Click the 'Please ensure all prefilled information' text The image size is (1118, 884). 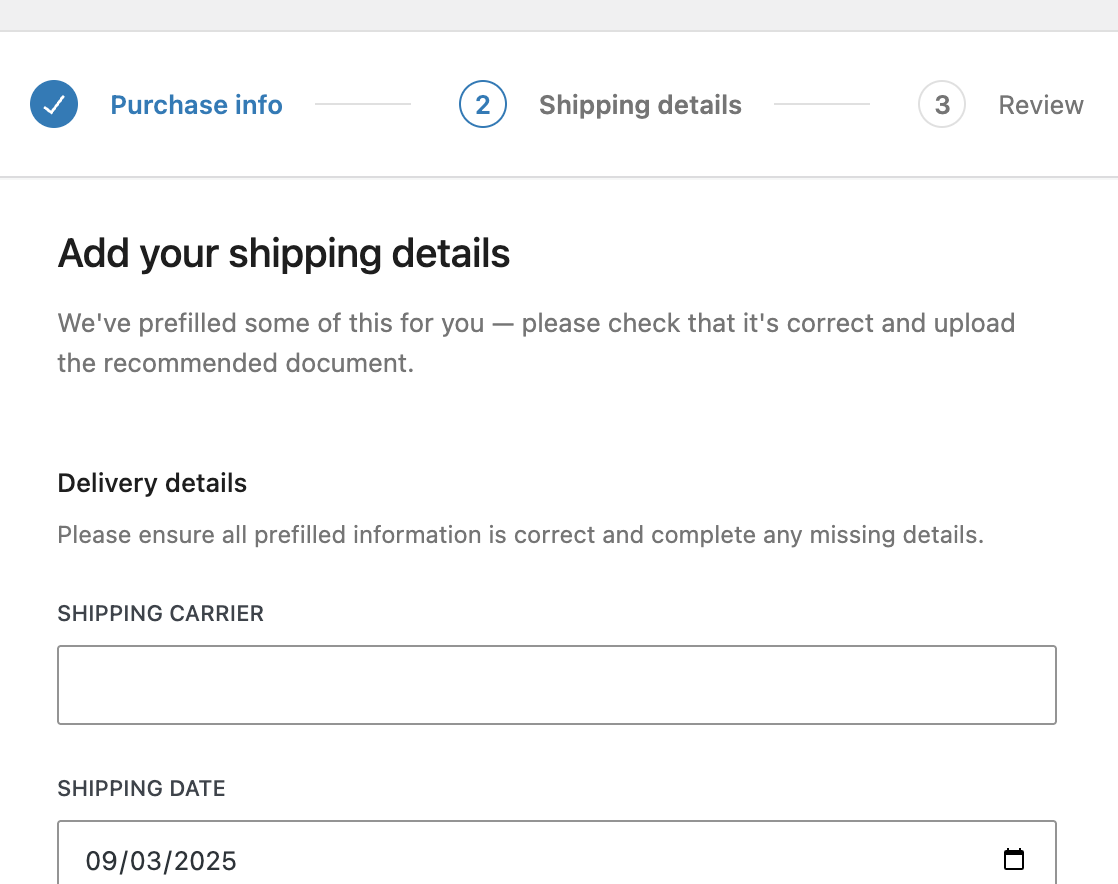pos(520,535)
